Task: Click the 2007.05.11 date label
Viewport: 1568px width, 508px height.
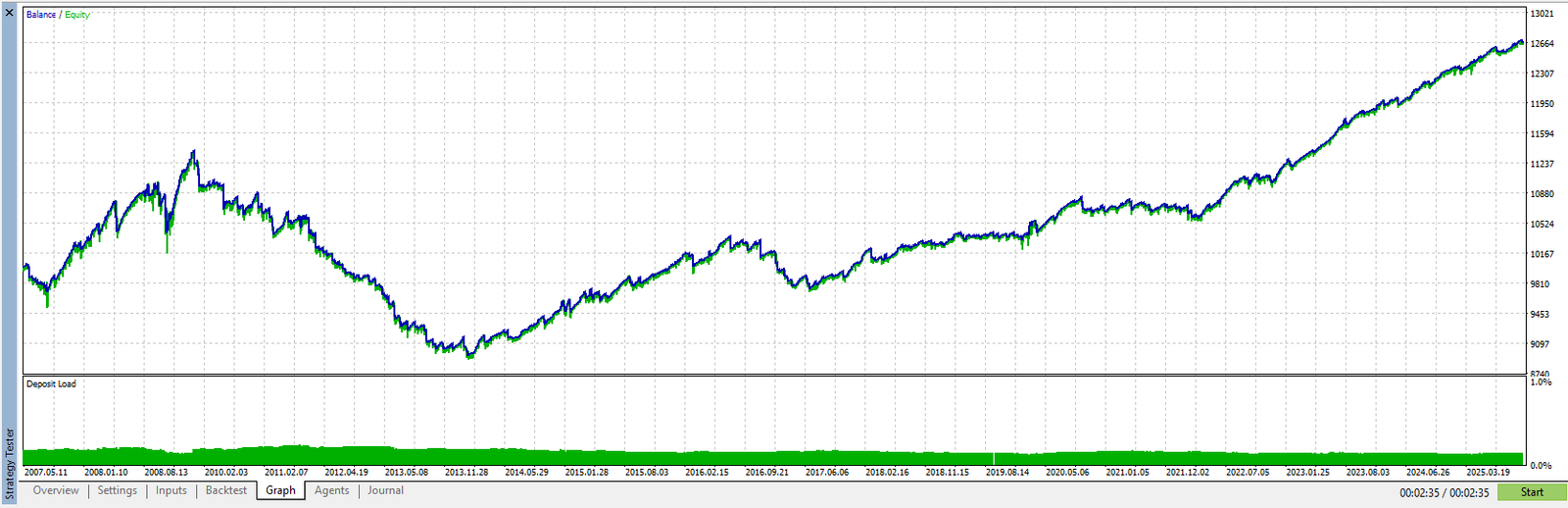Action: tap(46, 472)
